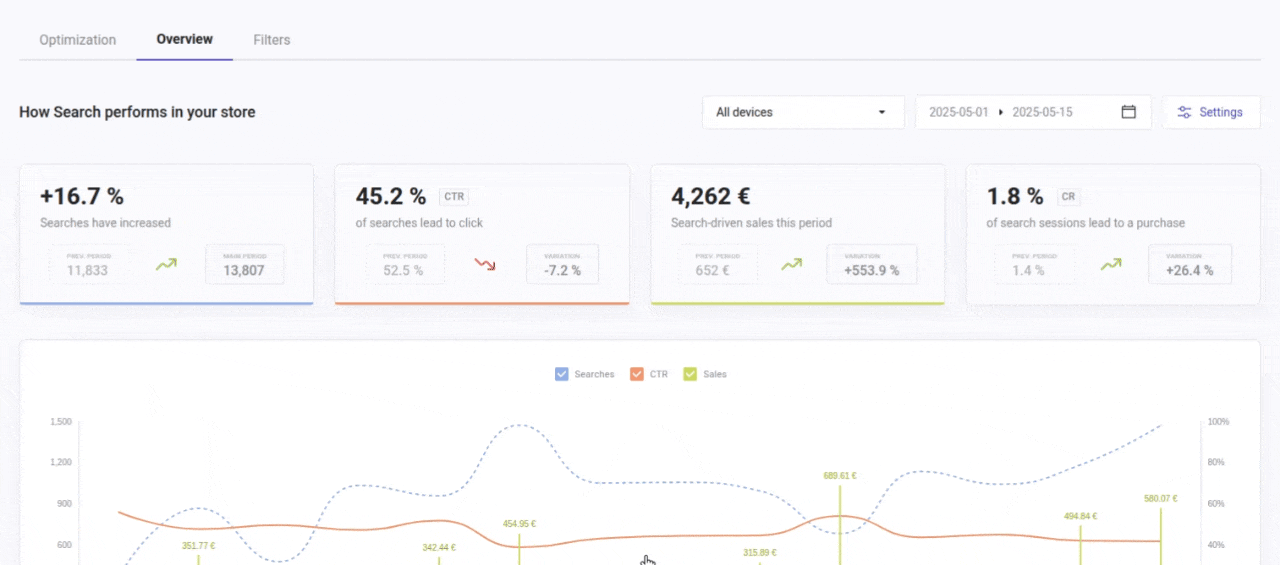Screen dimensions: 1280x565
Task: Click the CTR badge next to 45.2 %
Action: point(454,197)
